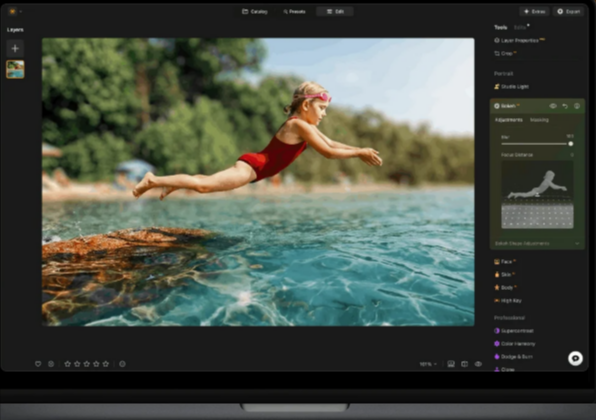Reset the Bokeh tool with undo arrow
Screen dimensions: 596x420
[565, 106]
